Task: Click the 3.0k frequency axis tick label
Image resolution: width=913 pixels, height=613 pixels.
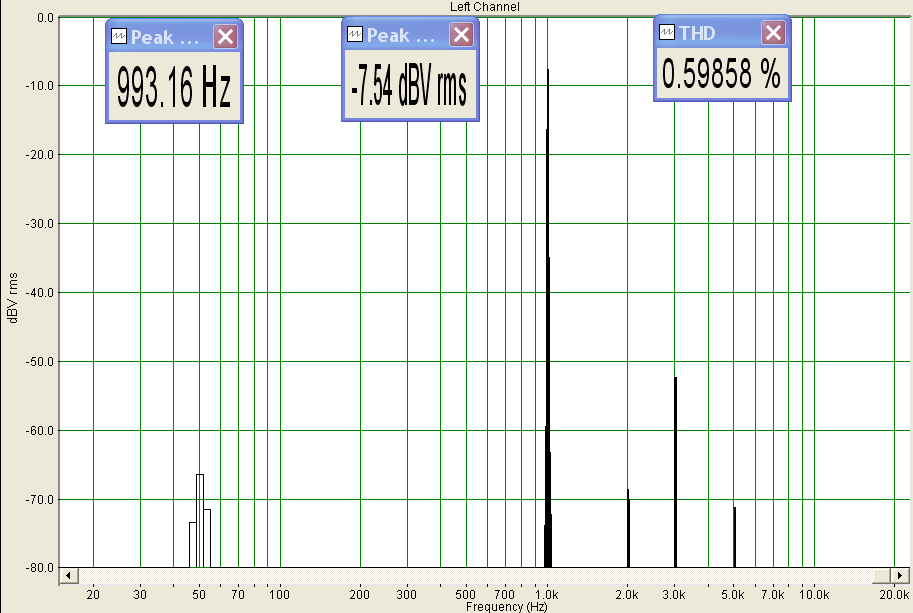Action: click(674, 595)
